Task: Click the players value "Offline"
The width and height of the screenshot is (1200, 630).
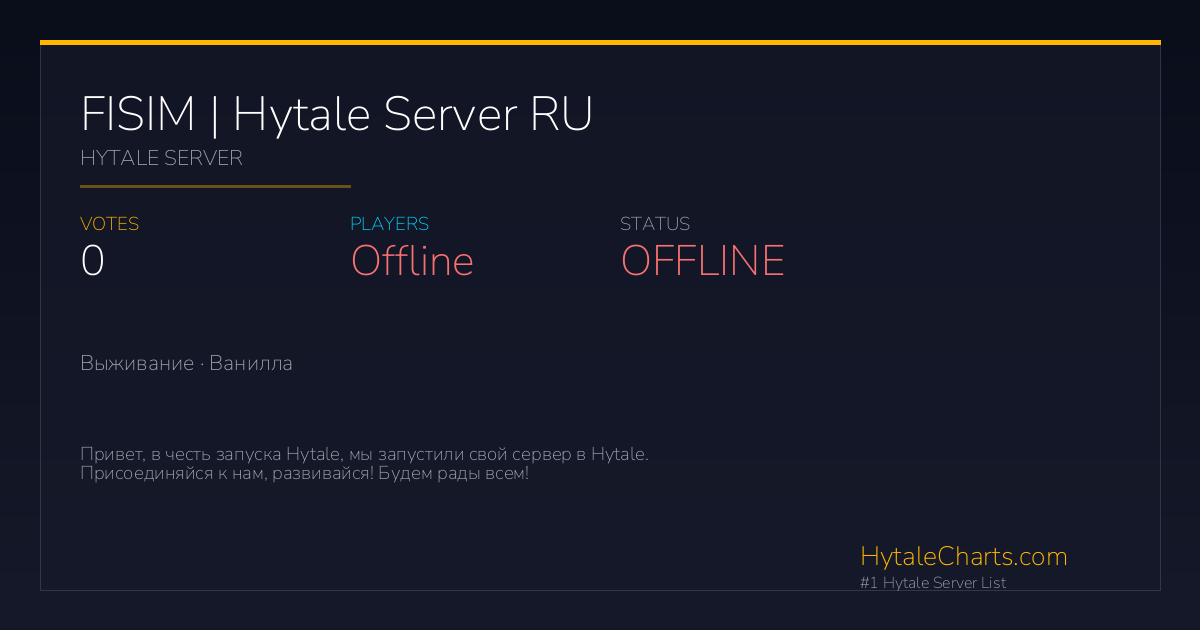Action: pos(412,261)
